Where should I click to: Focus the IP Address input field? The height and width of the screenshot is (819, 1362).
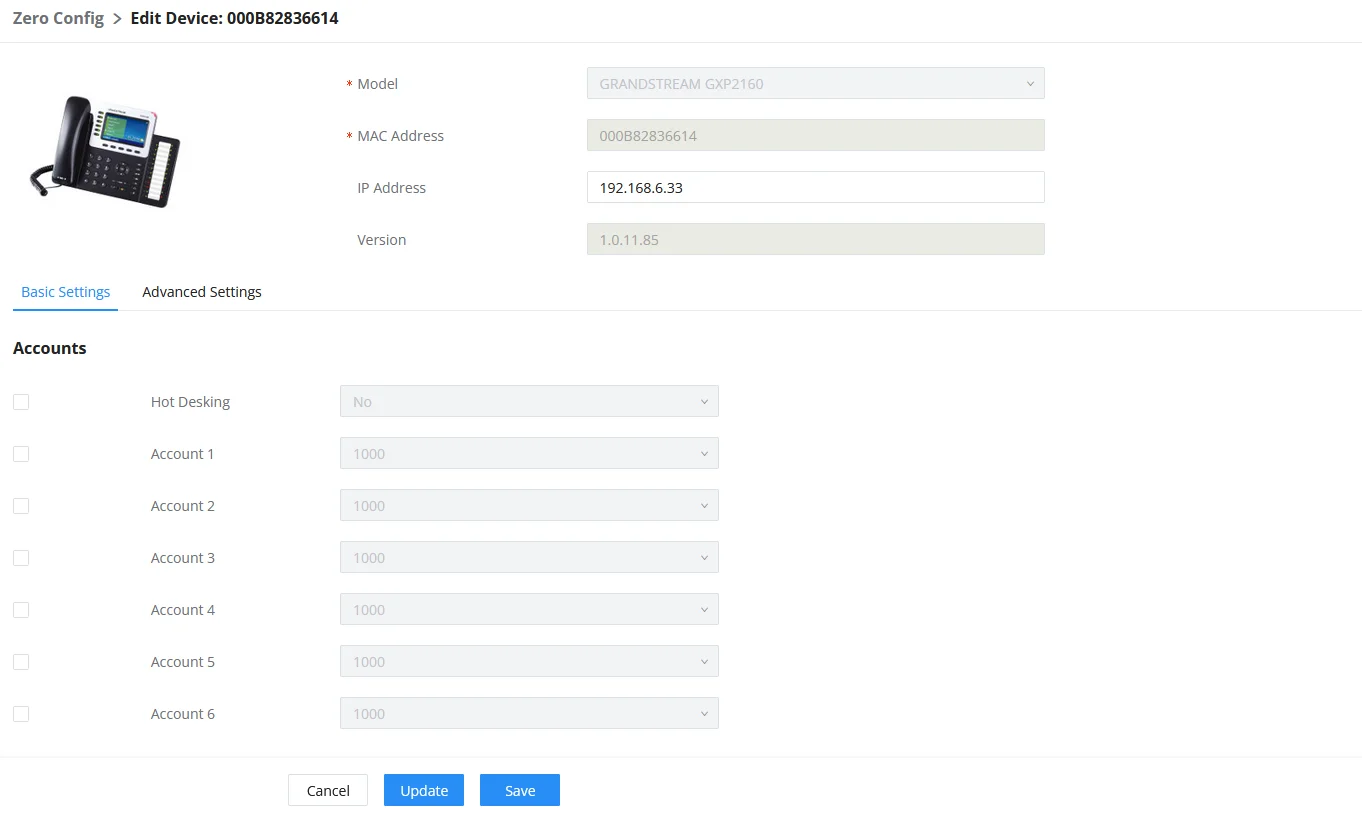(x=815, y=187)
